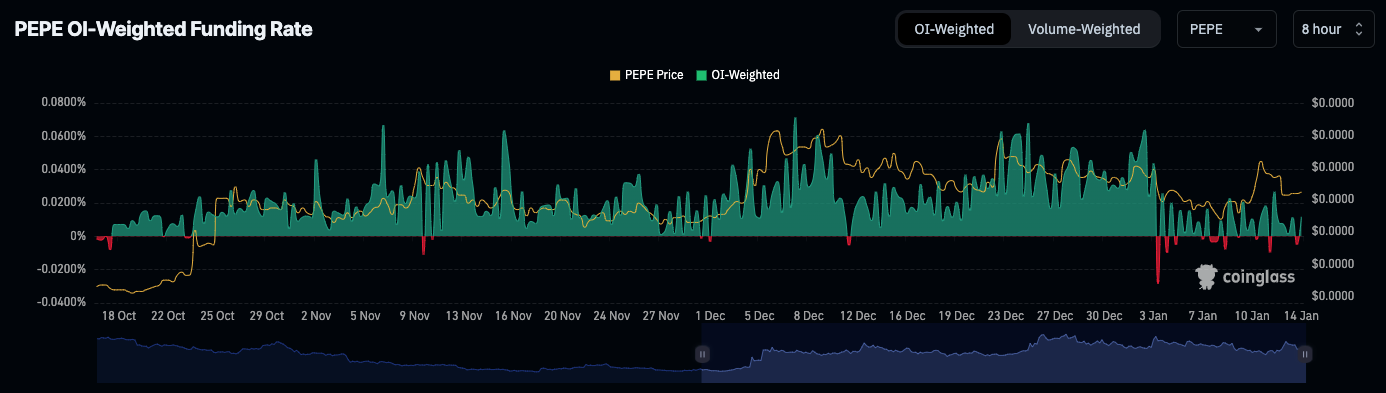This screenshot has height=393, width=1386.
Task: Grab the right range slider handle
Action: [1305, 353]
